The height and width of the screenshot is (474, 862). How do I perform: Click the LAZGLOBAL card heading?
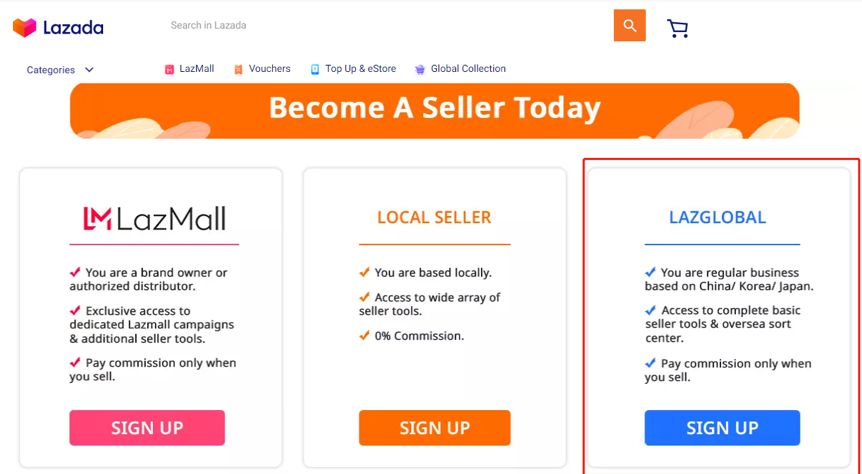click(x=717, y=217)
